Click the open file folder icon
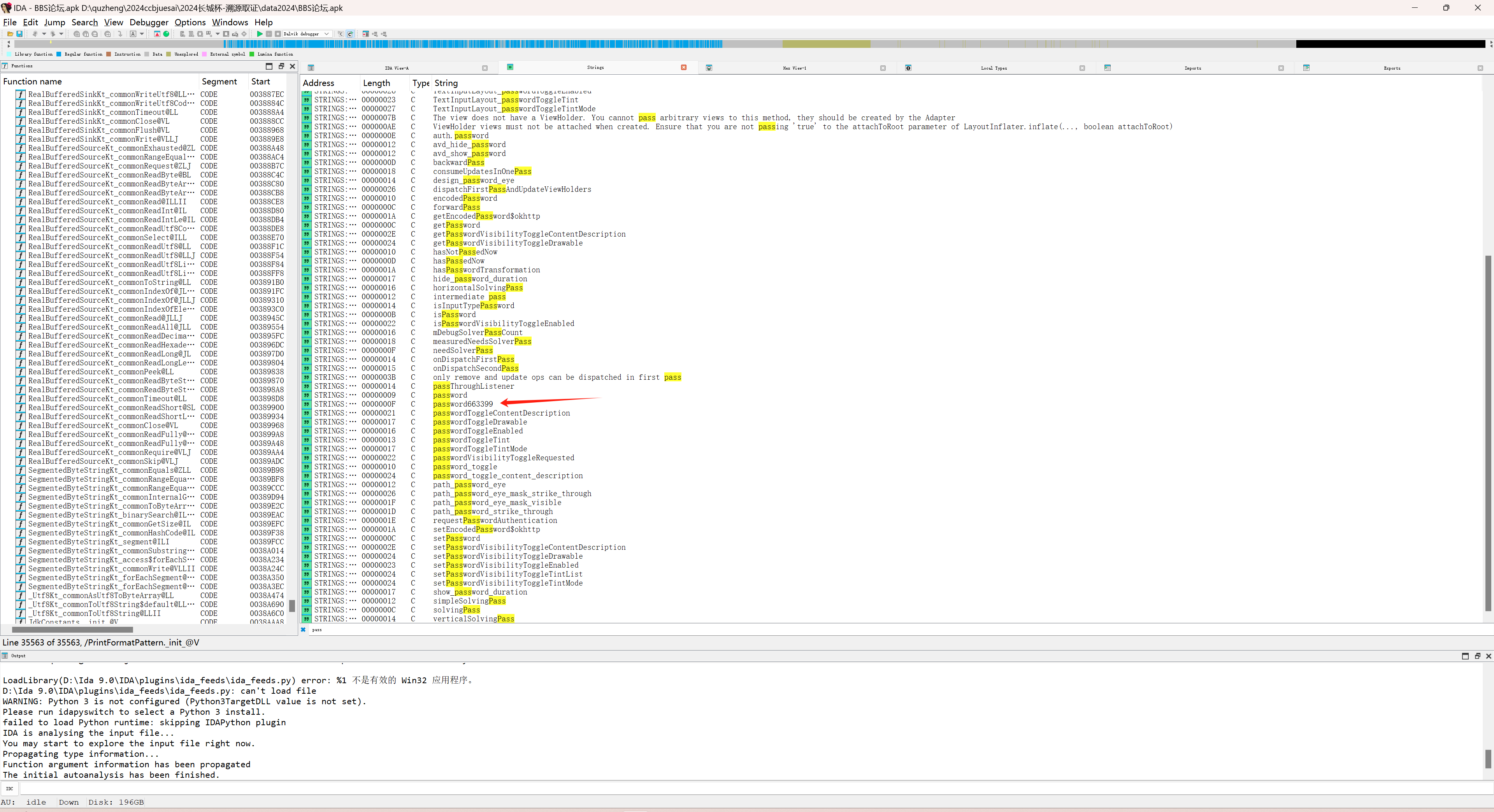 coord(10,34)
